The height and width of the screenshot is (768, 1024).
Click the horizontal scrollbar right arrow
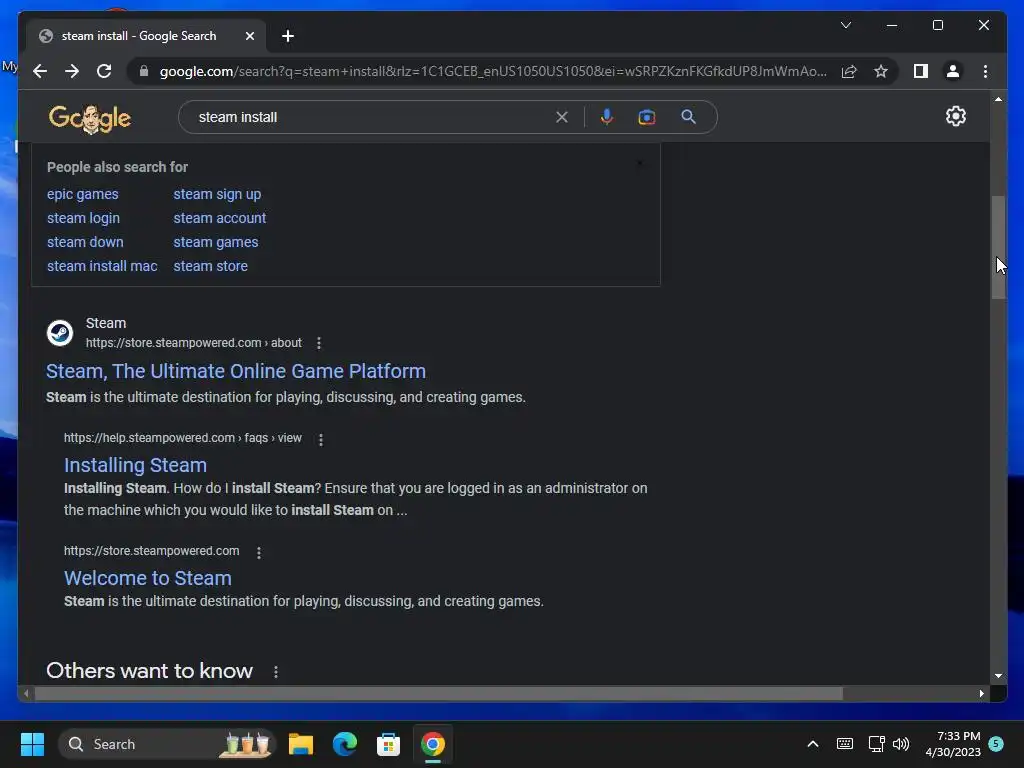[982, 694]
